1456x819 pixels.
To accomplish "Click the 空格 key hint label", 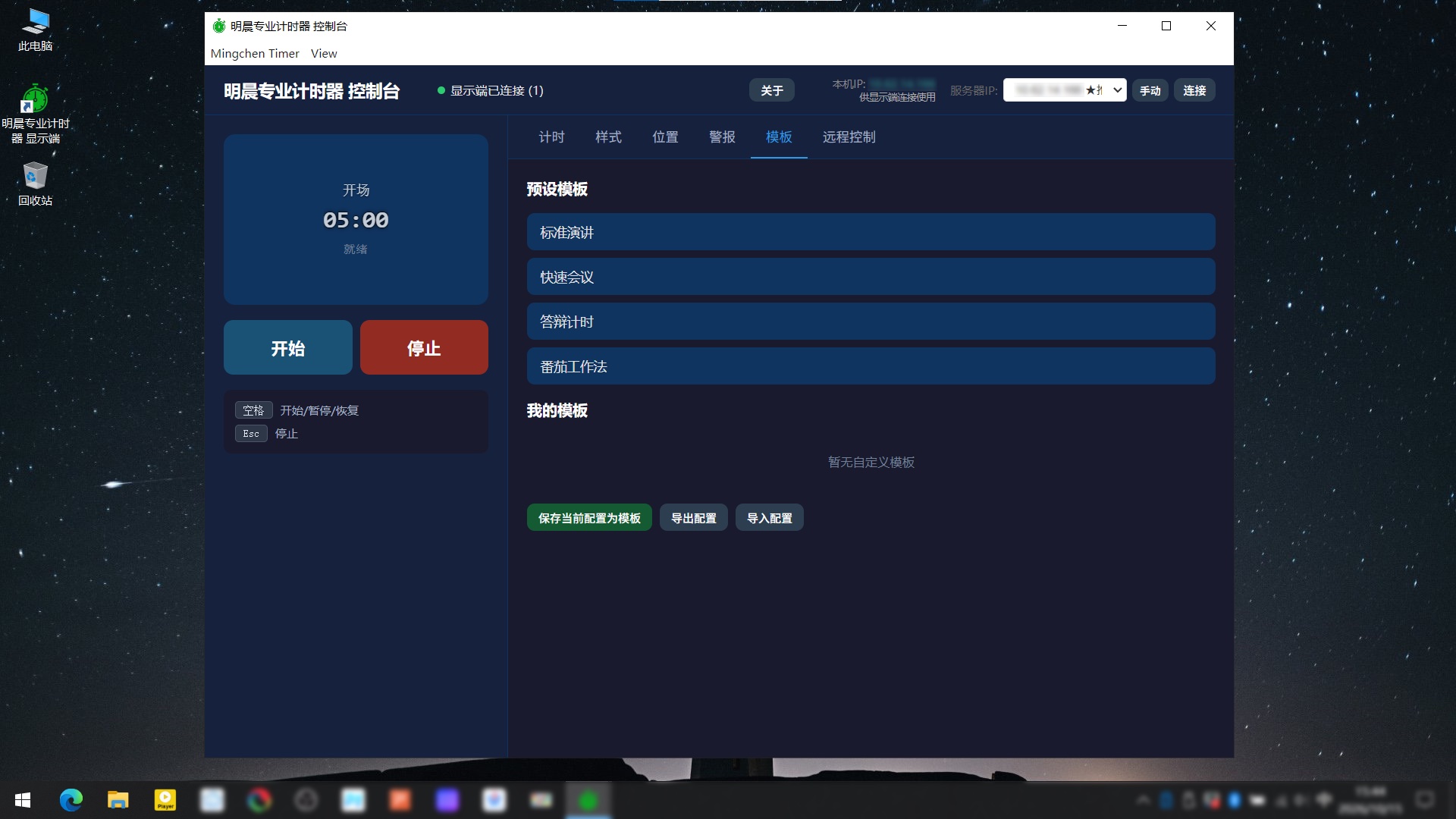I will pos(253,410).
